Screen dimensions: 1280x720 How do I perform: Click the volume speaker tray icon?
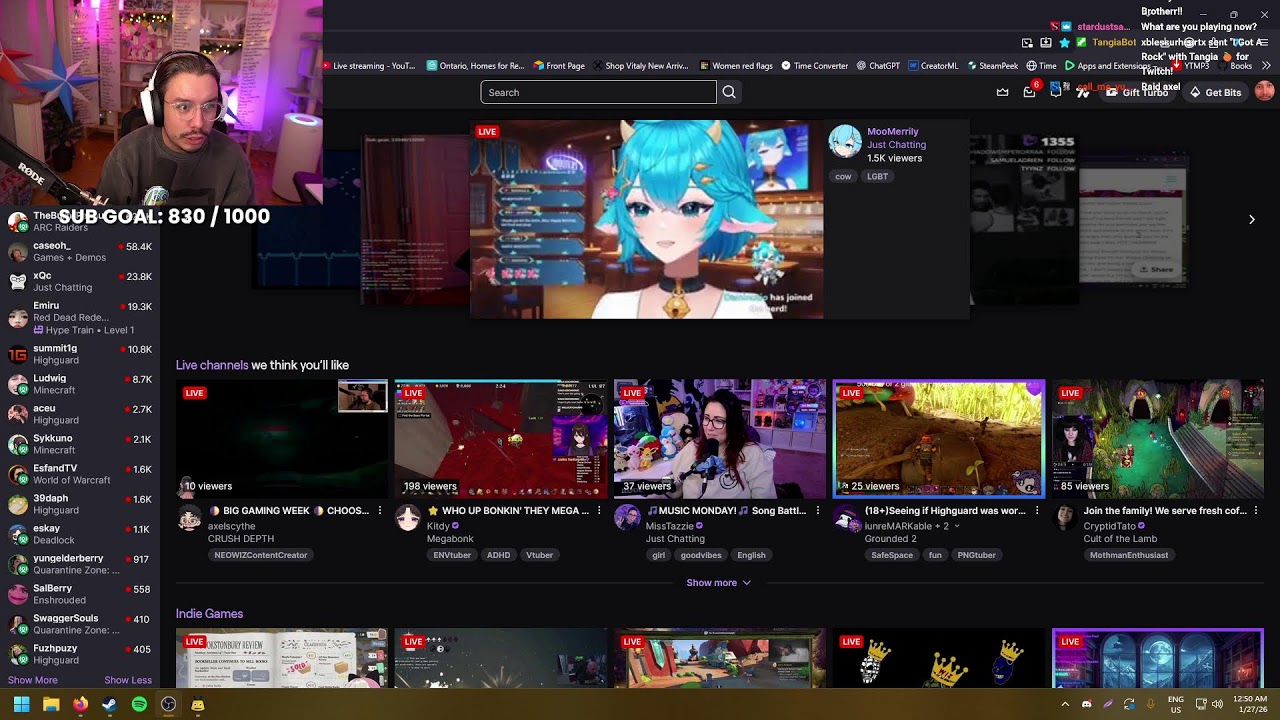[1217, 704]
